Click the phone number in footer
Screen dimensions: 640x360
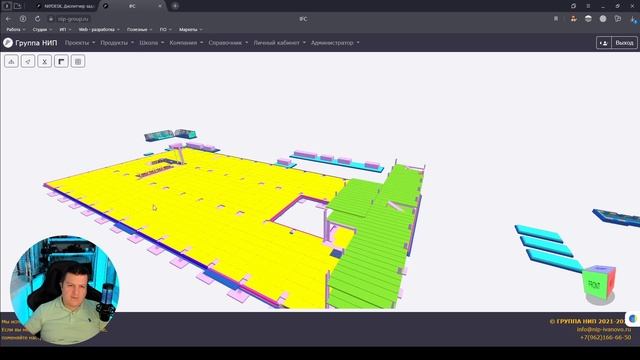[x=605, y=338]
